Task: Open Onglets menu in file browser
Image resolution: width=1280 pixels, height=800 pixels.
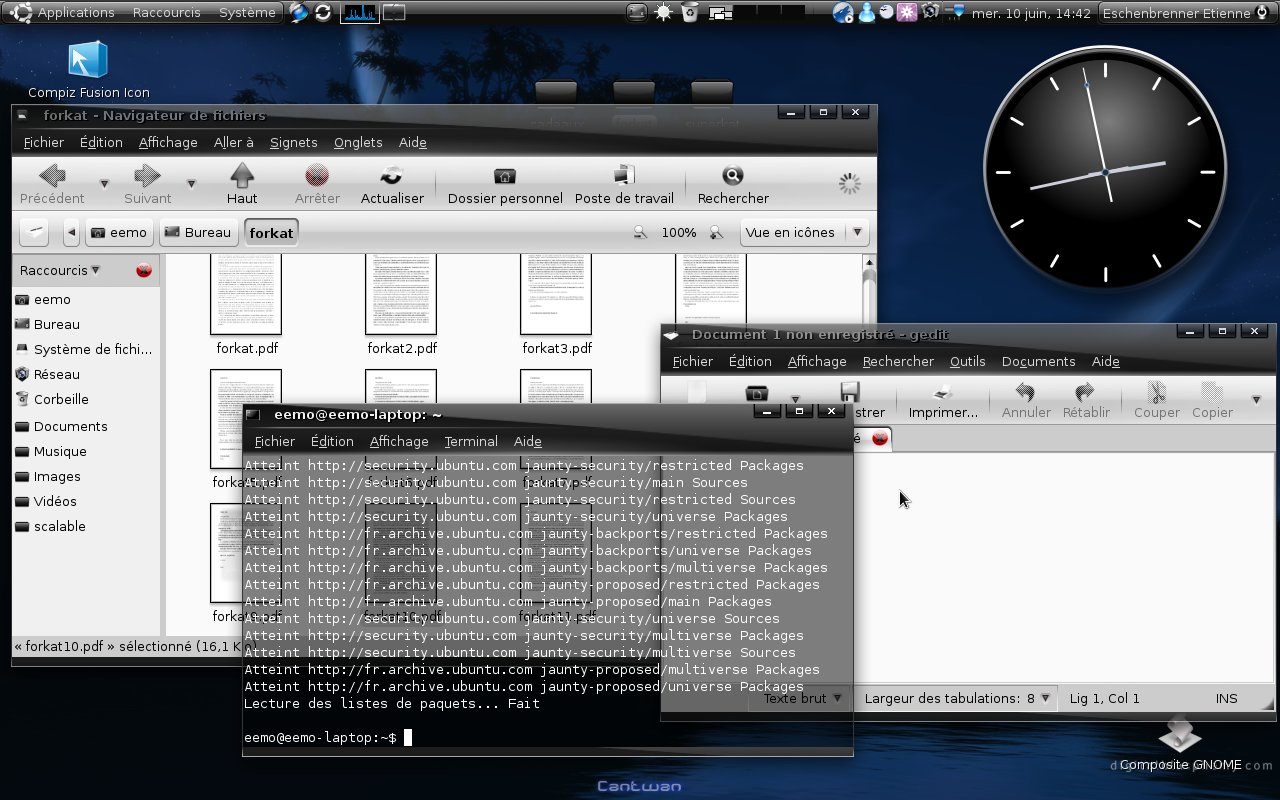Action: (x=358, y=142)
